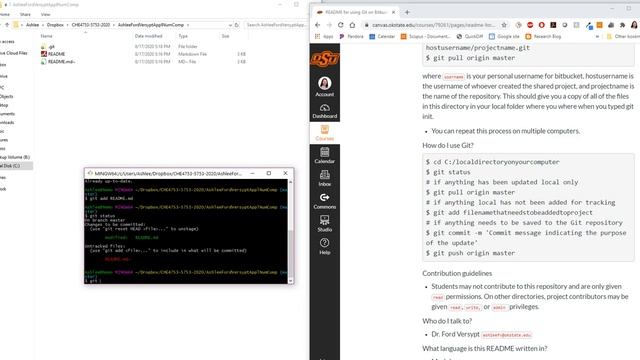Open Canvas Inbox
640x360 pixels.
pyautogui.click(x=324, y=178)
